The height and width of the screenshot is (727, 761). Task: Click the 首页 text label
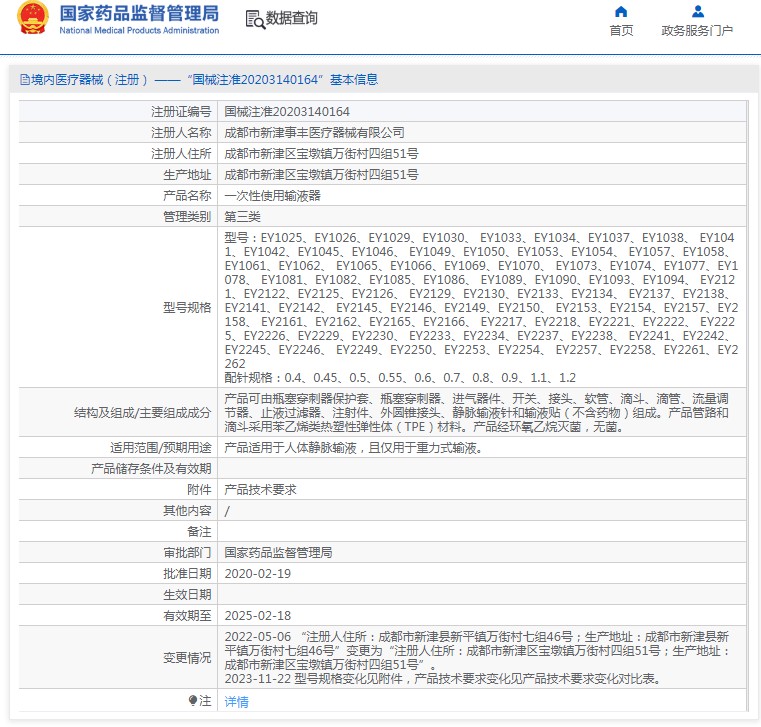click(x=621, y=31)
